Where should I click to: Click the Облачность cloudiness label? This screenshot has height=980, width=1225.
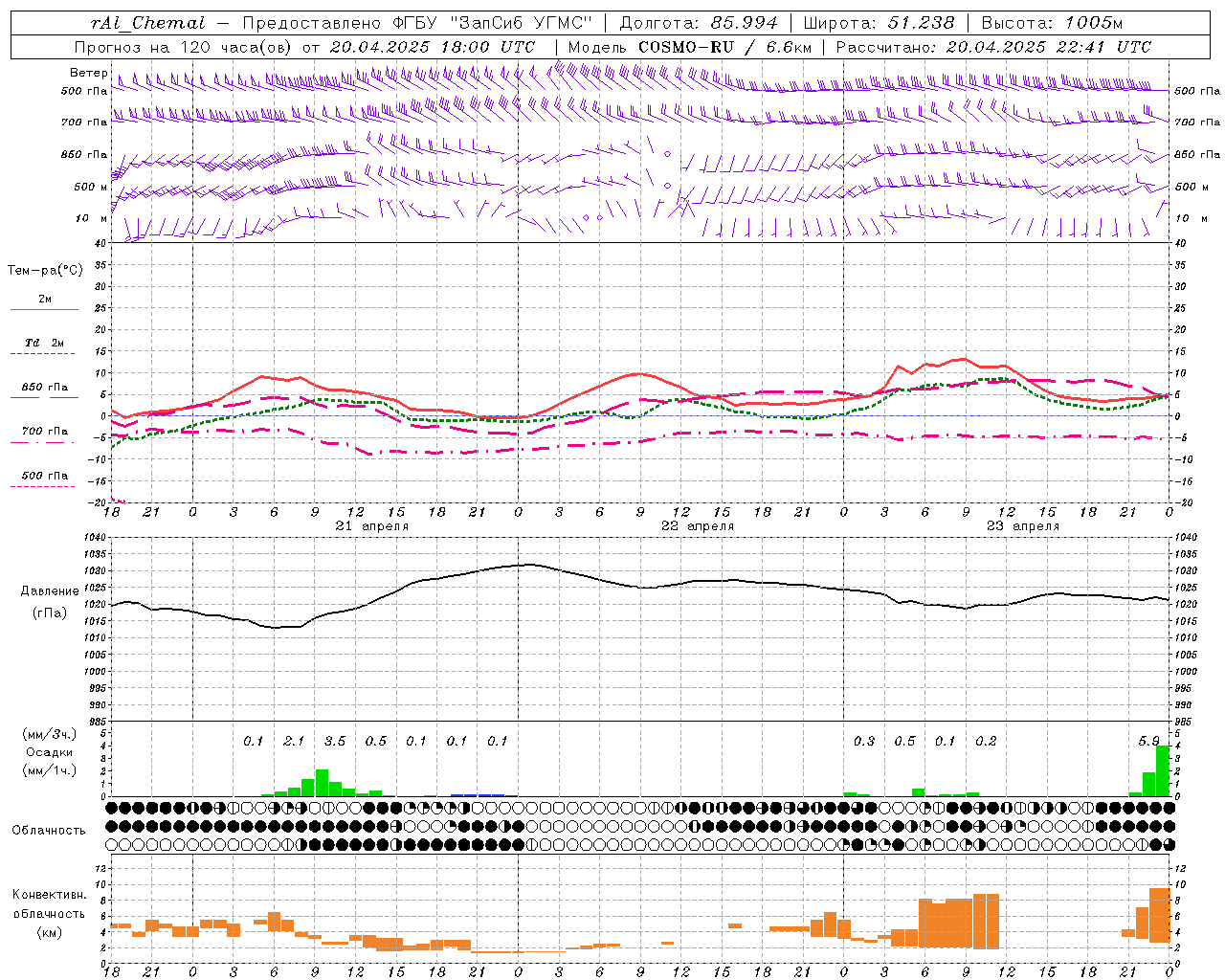point(49,830)
